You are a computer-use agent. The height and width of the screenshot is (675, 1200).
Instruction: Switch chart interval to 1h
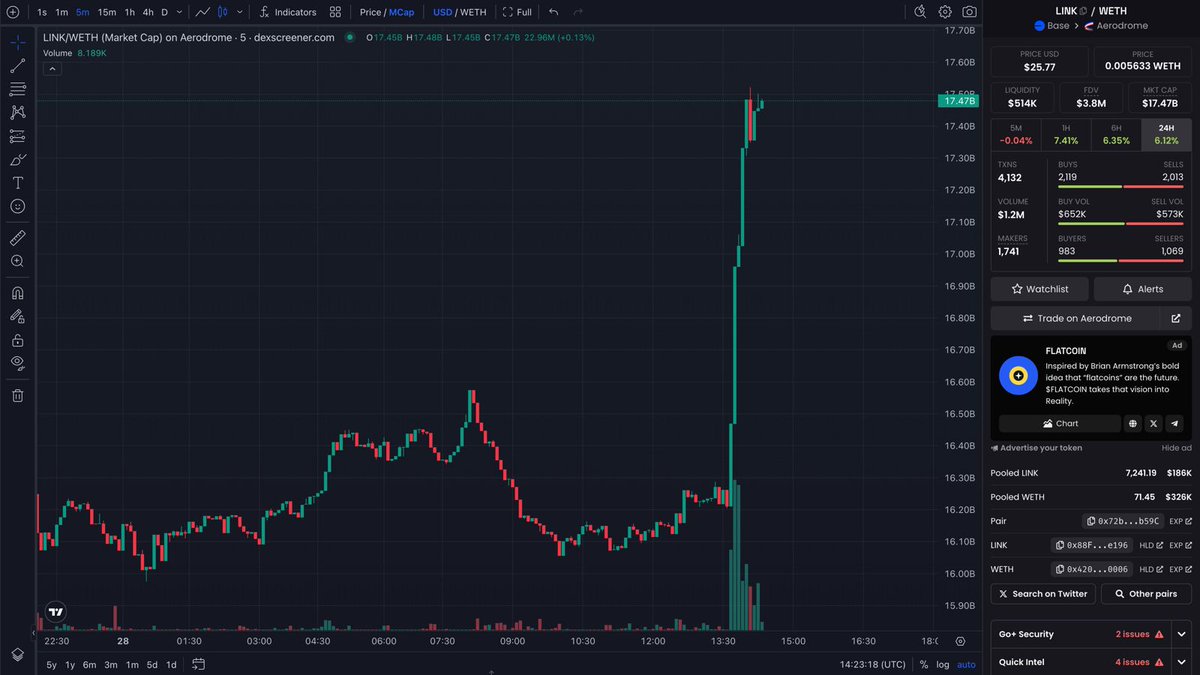point(130,12)
